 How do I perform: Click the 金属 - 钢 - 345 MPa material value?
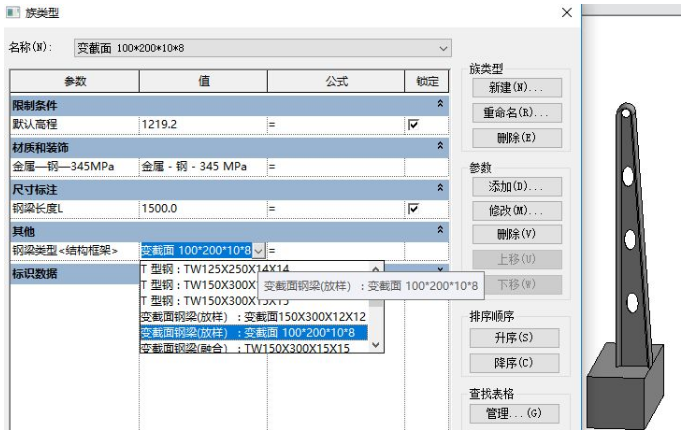(x=203, y=167)
